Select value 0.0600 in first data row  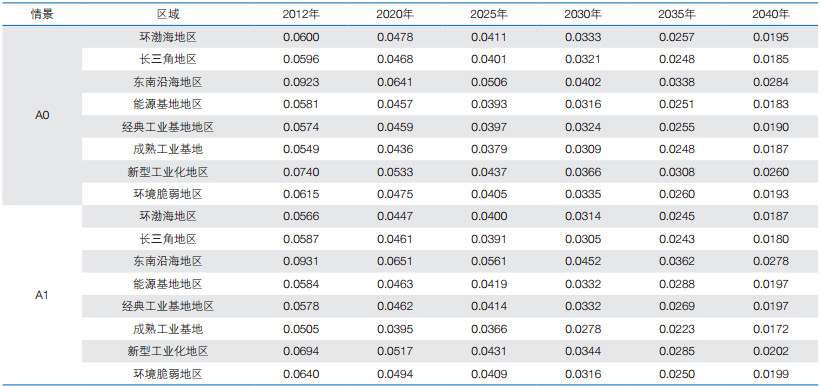click(301, 37)
